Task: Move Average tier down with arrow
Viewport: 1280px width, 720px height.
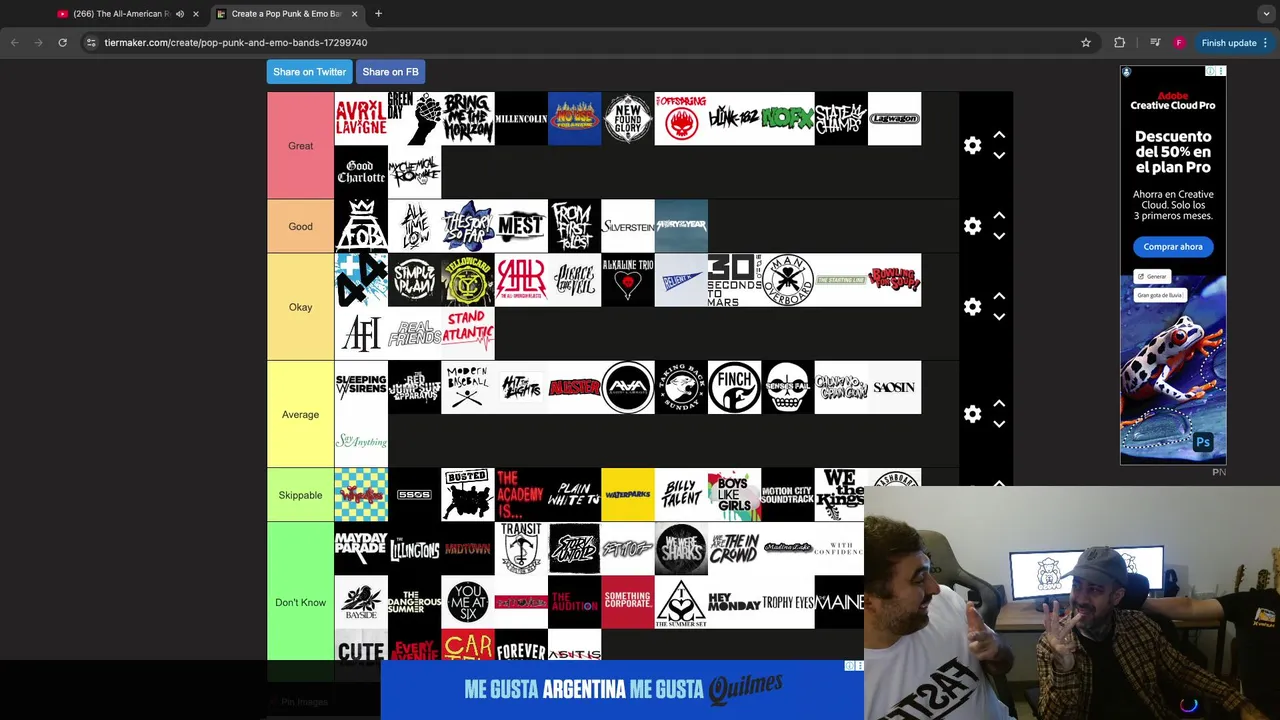Action: click(x=998, y=424)
